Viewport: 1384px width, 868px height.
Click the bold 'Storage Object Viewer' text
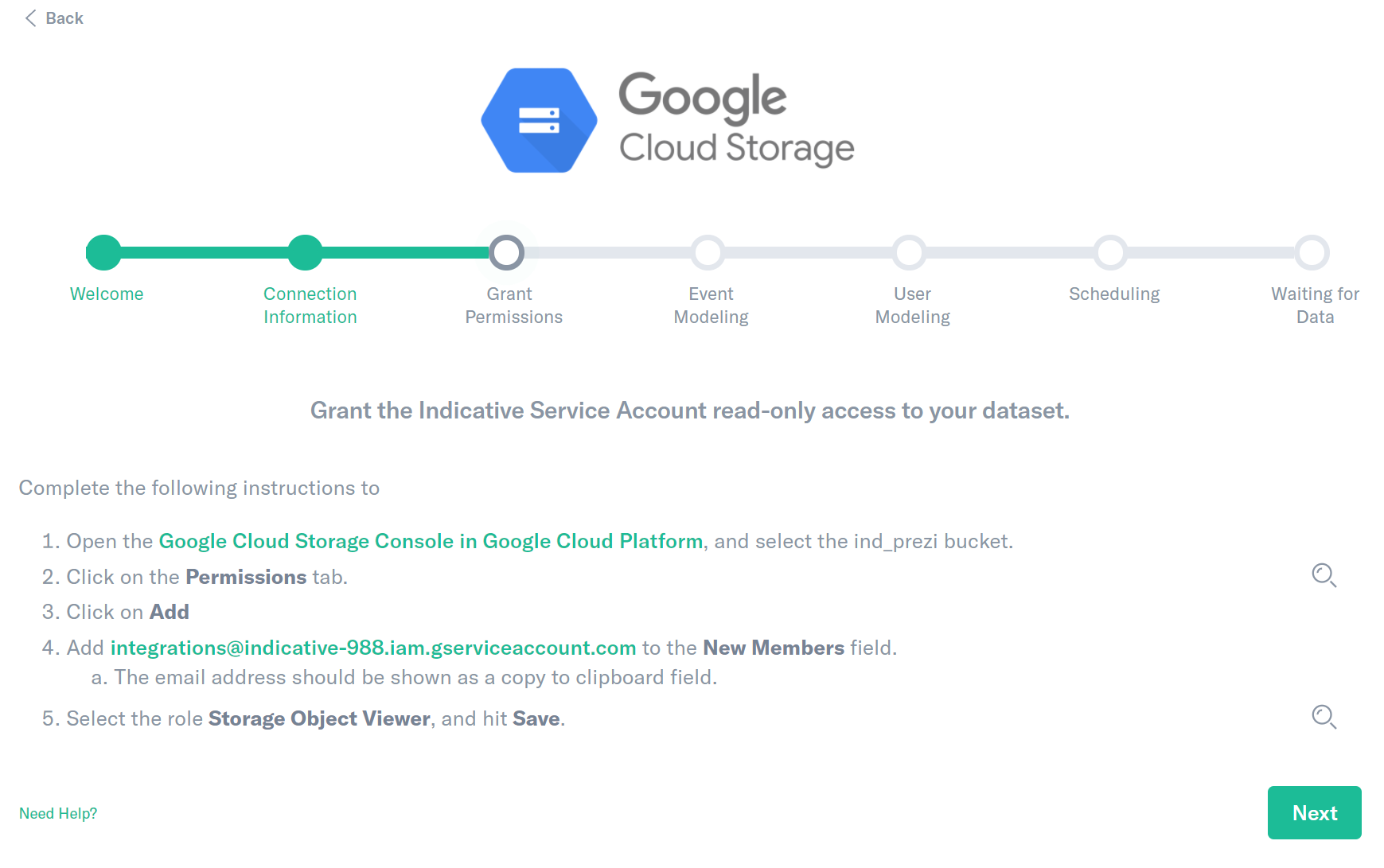[319, 718]
